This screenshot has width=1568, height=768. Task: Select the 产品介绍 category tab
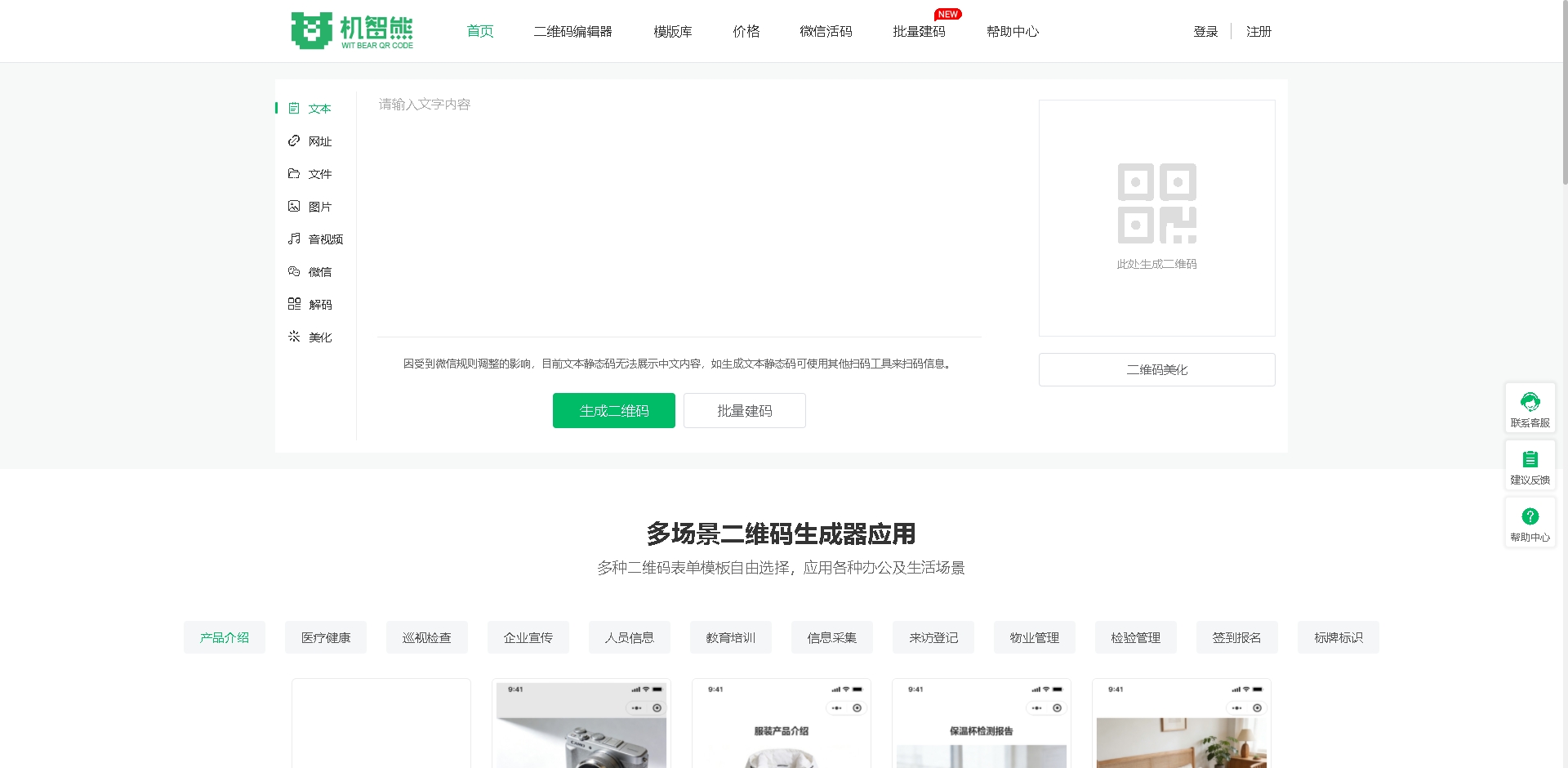[x=225, y=637]
